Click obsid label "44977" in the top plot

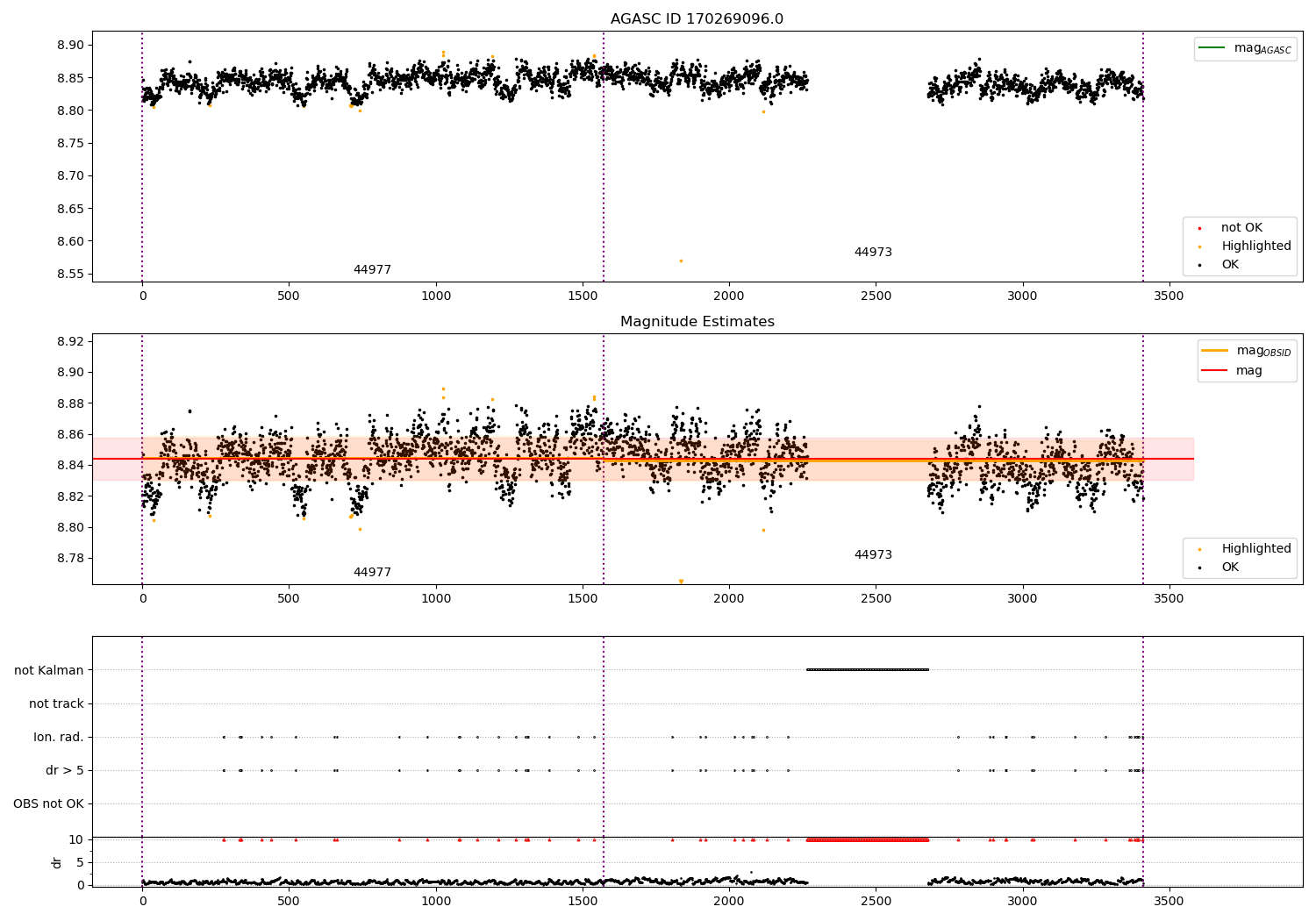pyautogui.click(x=372, y=270)
